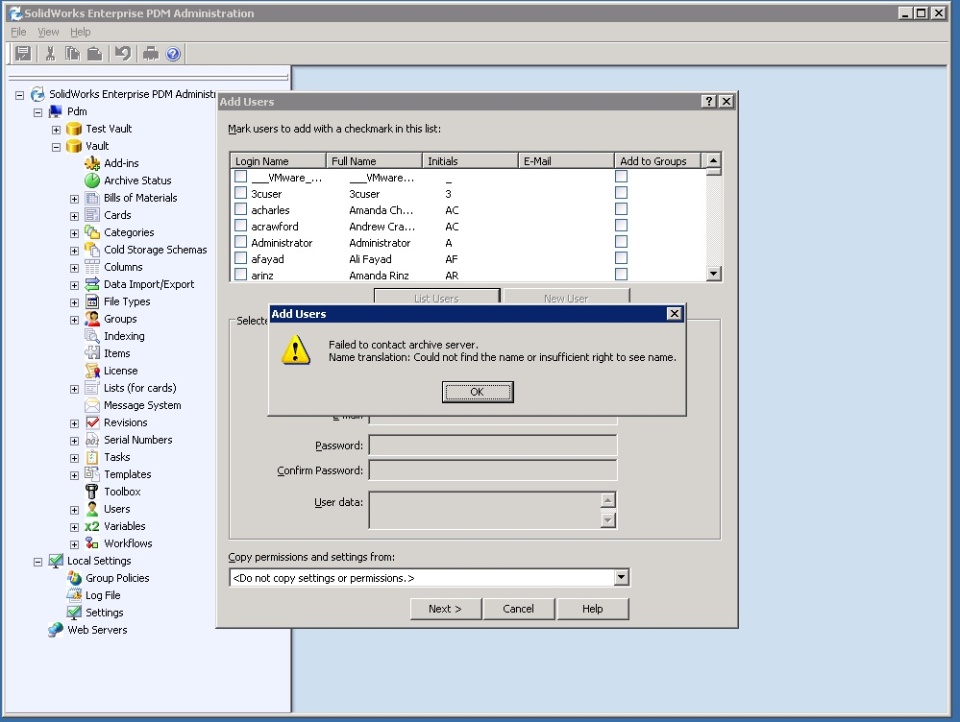Image resolution: width=960 pixels, height=722 pixels.
Task: Sort by Initials column header
Action: click(470, 160)
